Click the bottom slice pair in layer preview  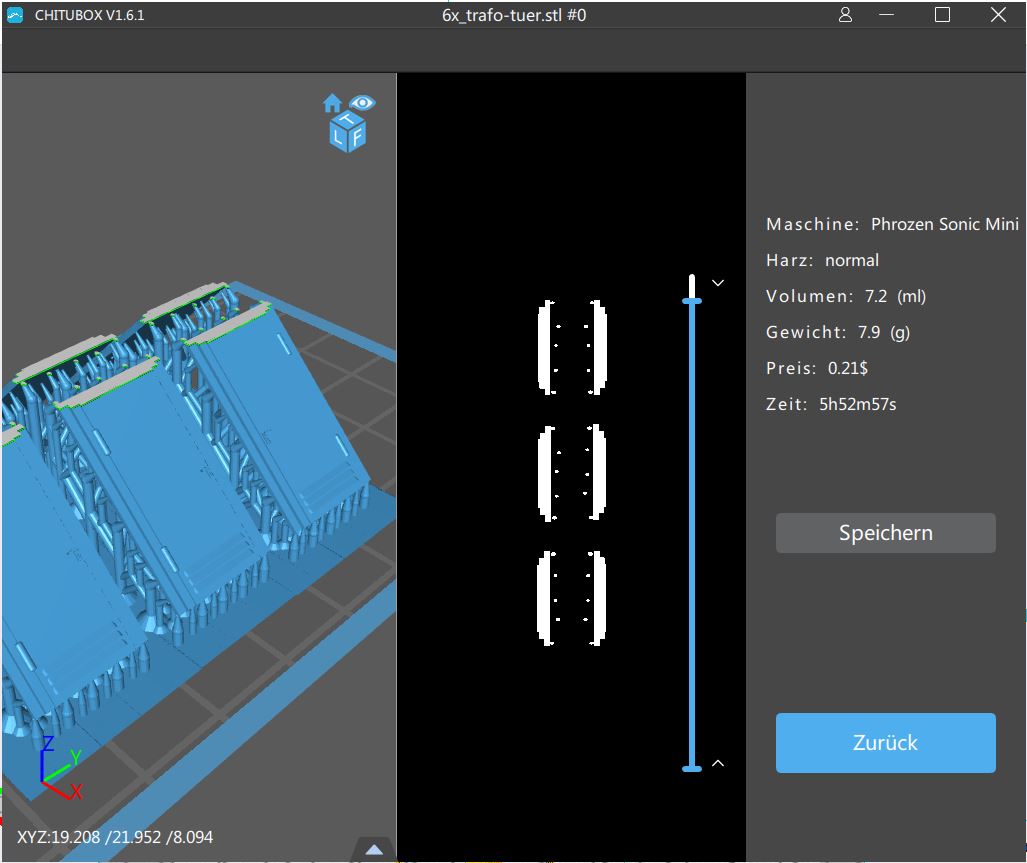pos(571,598)
